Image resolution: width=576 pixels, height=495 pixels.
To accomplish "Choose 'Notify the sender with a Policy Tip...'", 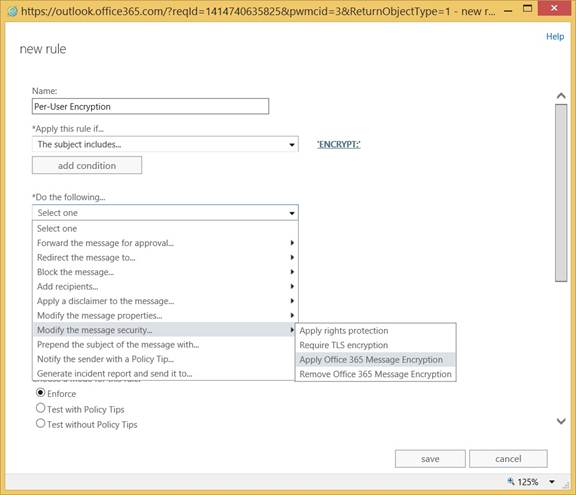I will (x=165, y=359).
